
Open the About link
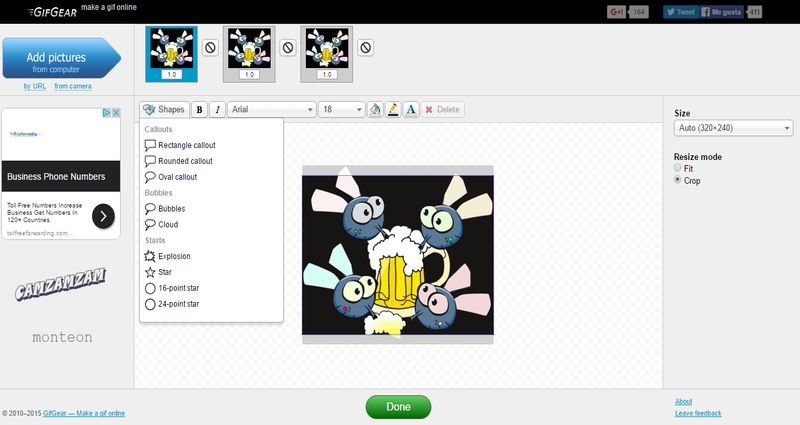[x=684, y=402]
